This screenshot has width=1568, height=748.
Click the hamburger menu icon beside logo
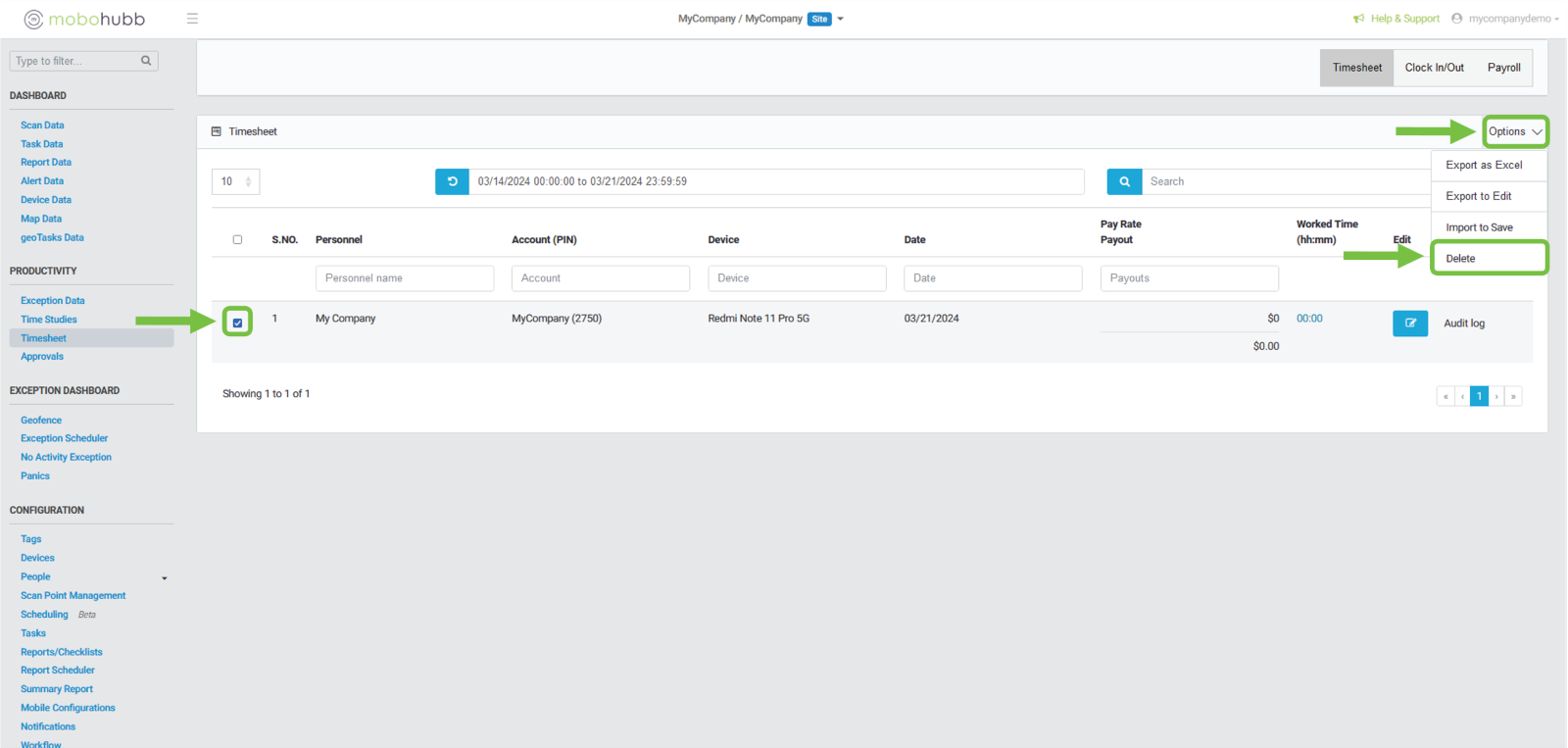[192, 19]
